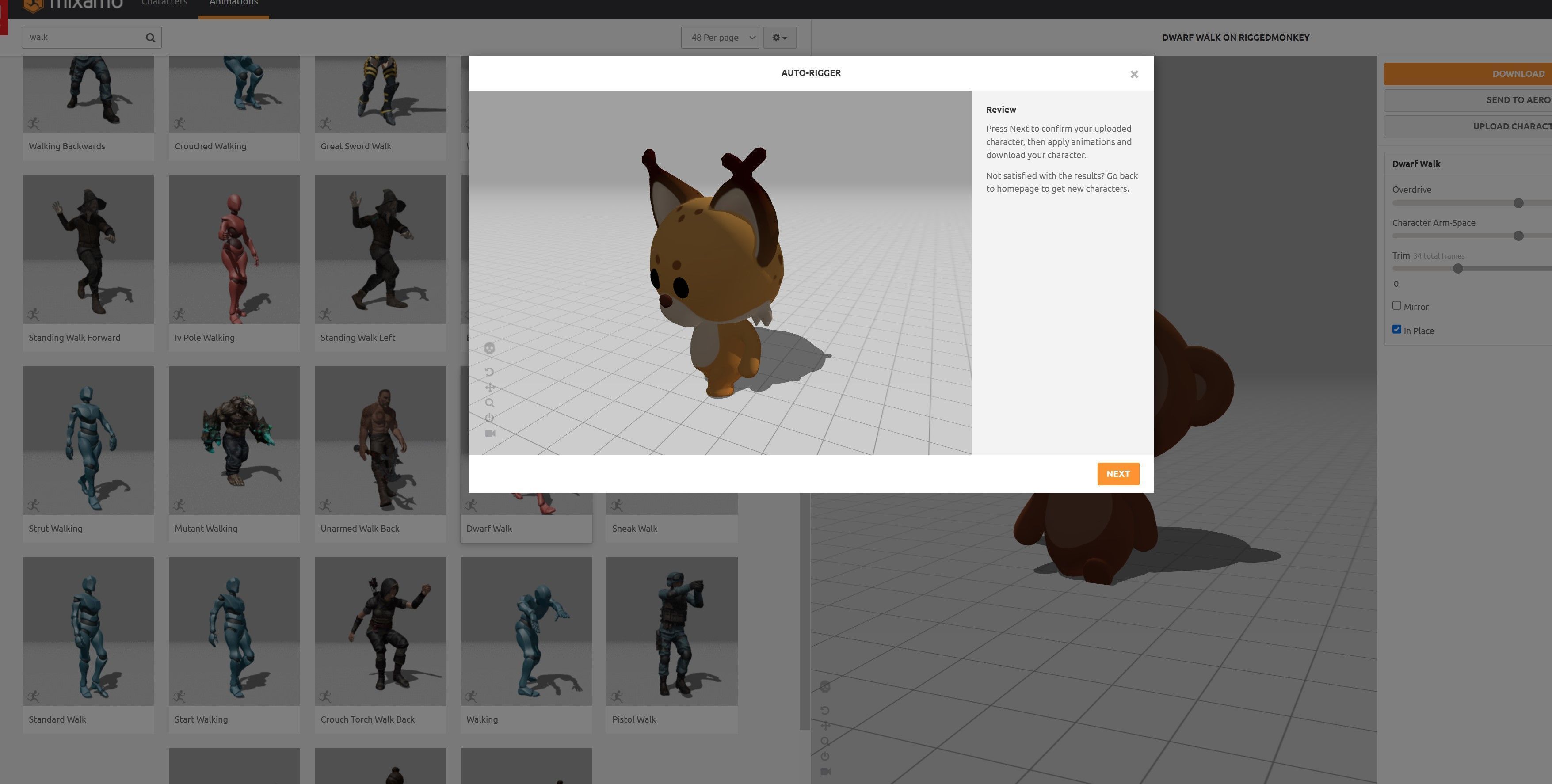
Task: Select the Standing Walk Left animation
Action: click(x=380, y=263)
